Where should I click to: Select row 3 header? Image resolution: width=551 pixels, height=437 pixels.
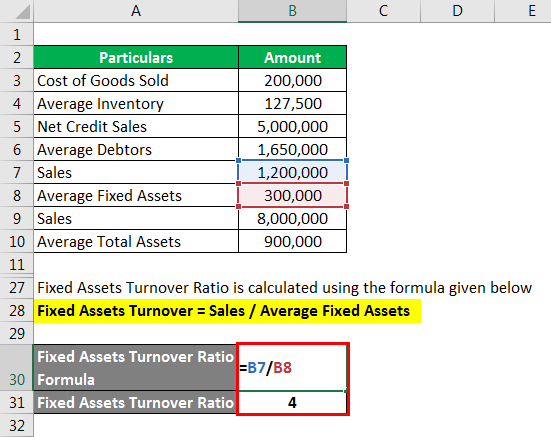click(17, 80)
